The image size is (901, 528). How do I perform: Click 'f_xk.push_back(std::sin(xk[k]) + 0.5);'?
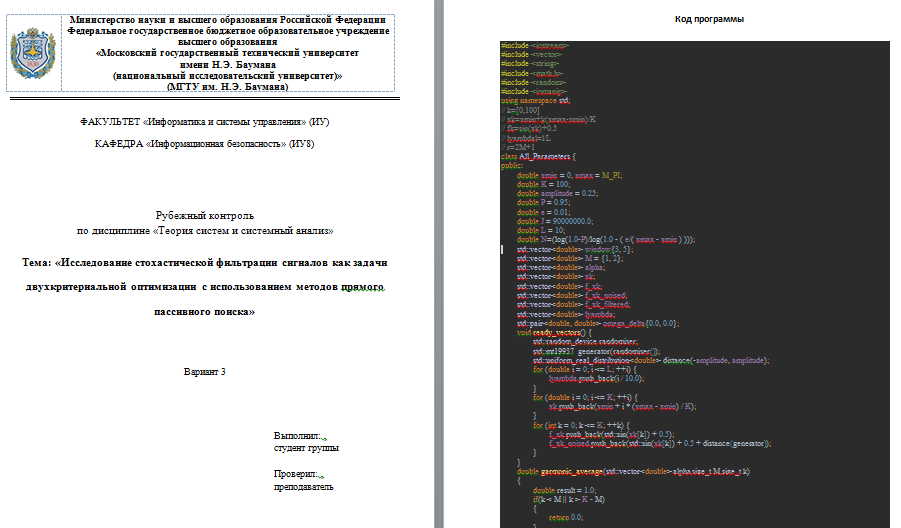612,434
